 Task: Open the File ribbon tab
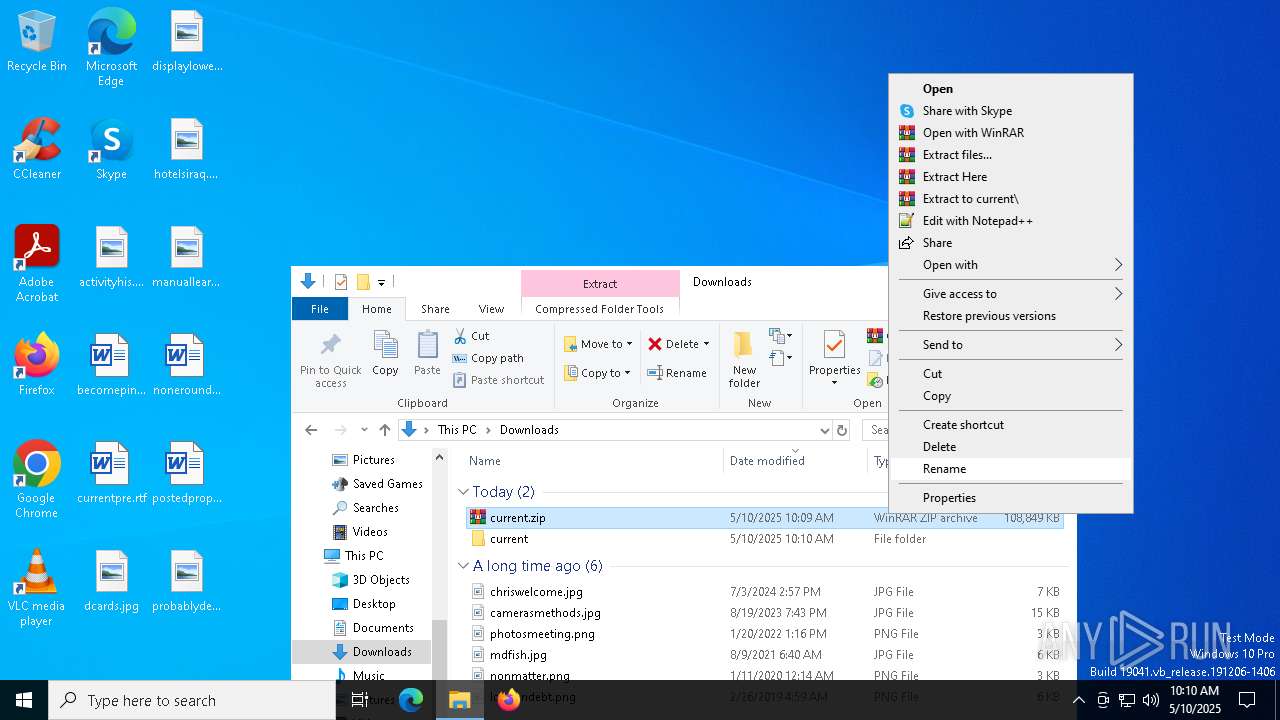pyautogui.click(x=320, y=309)
